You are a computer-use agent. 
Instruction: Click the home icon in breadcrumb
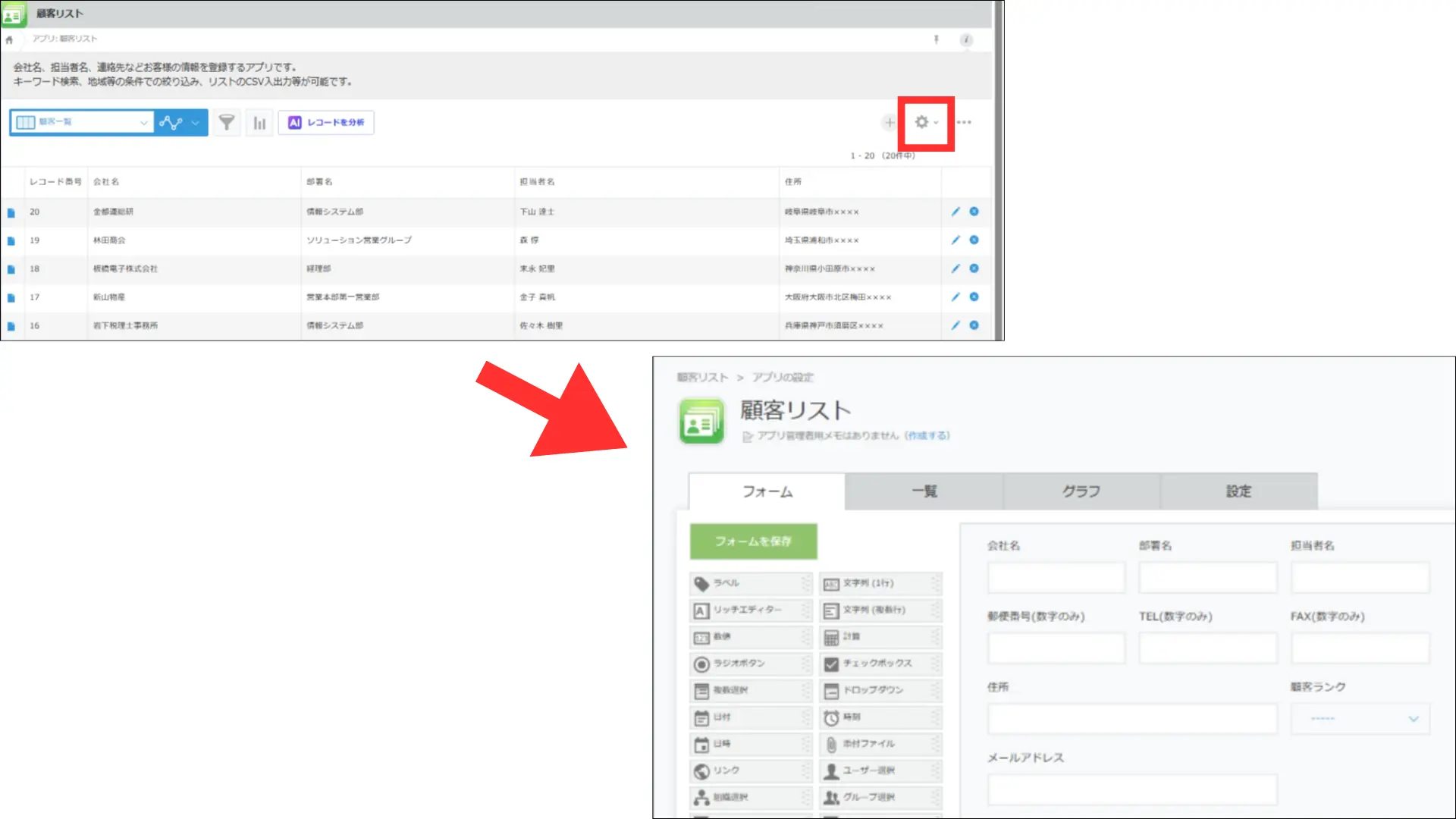[9, 39]
